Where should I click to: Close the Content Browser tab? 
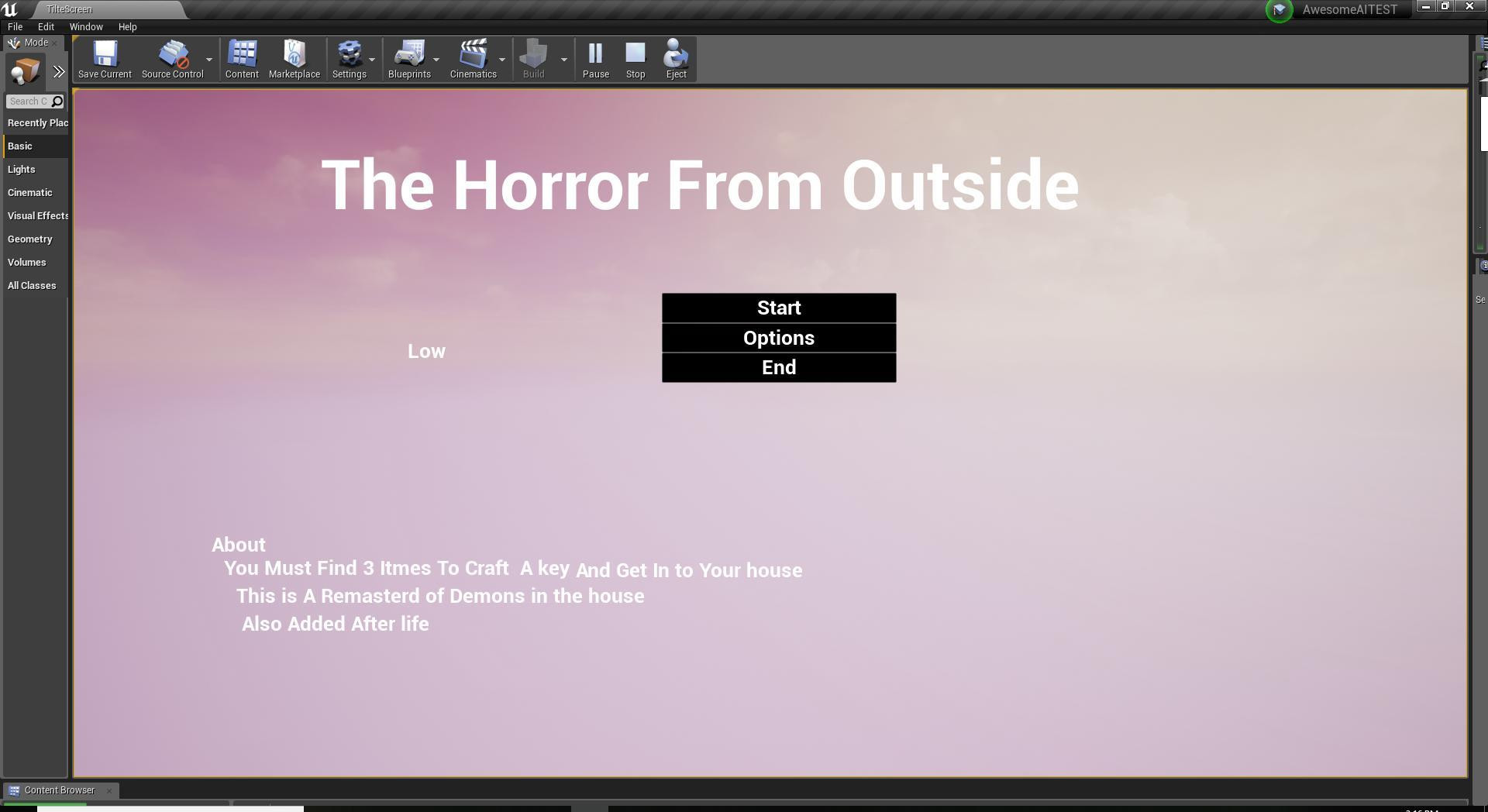tap(109, 790)
